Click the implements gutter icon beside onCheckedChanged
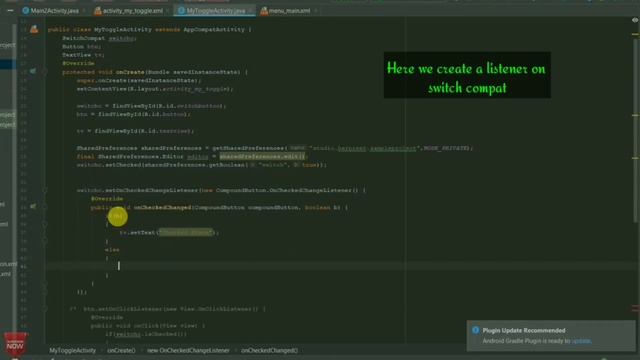 (33, 207)
